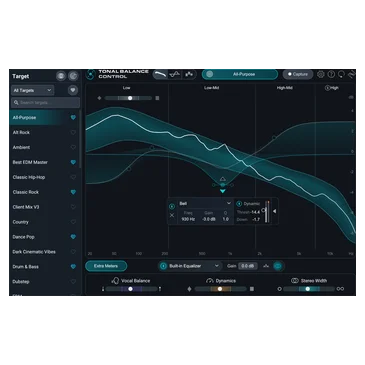
Task: Click the speech bubble icon next to help
Action: tap(341, 74)
